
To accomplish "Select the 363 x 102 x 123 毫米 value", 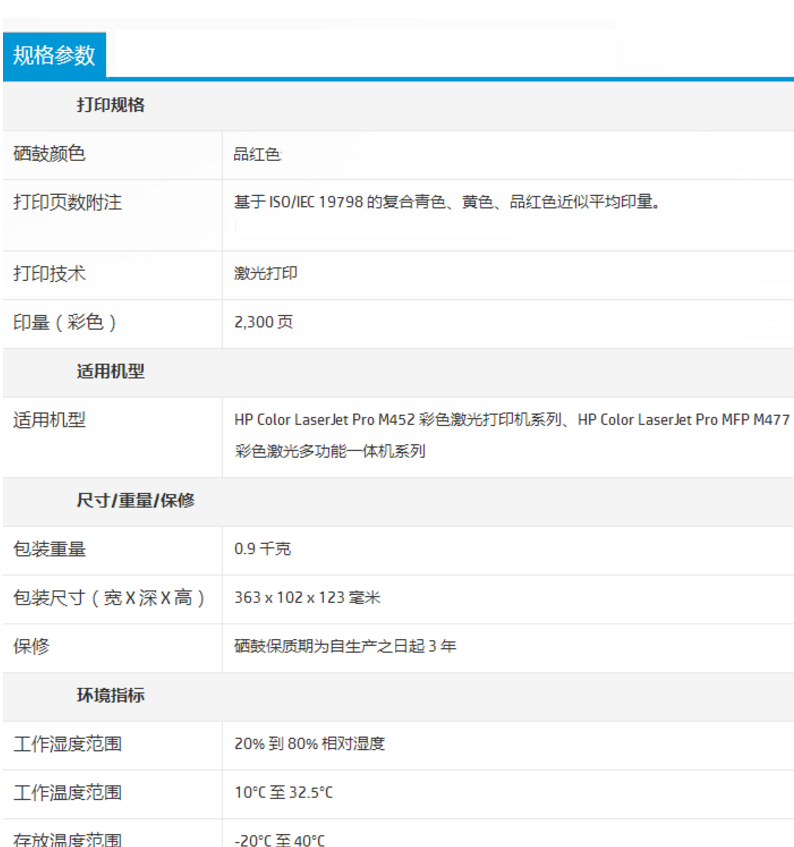I will tap(307, 597).
